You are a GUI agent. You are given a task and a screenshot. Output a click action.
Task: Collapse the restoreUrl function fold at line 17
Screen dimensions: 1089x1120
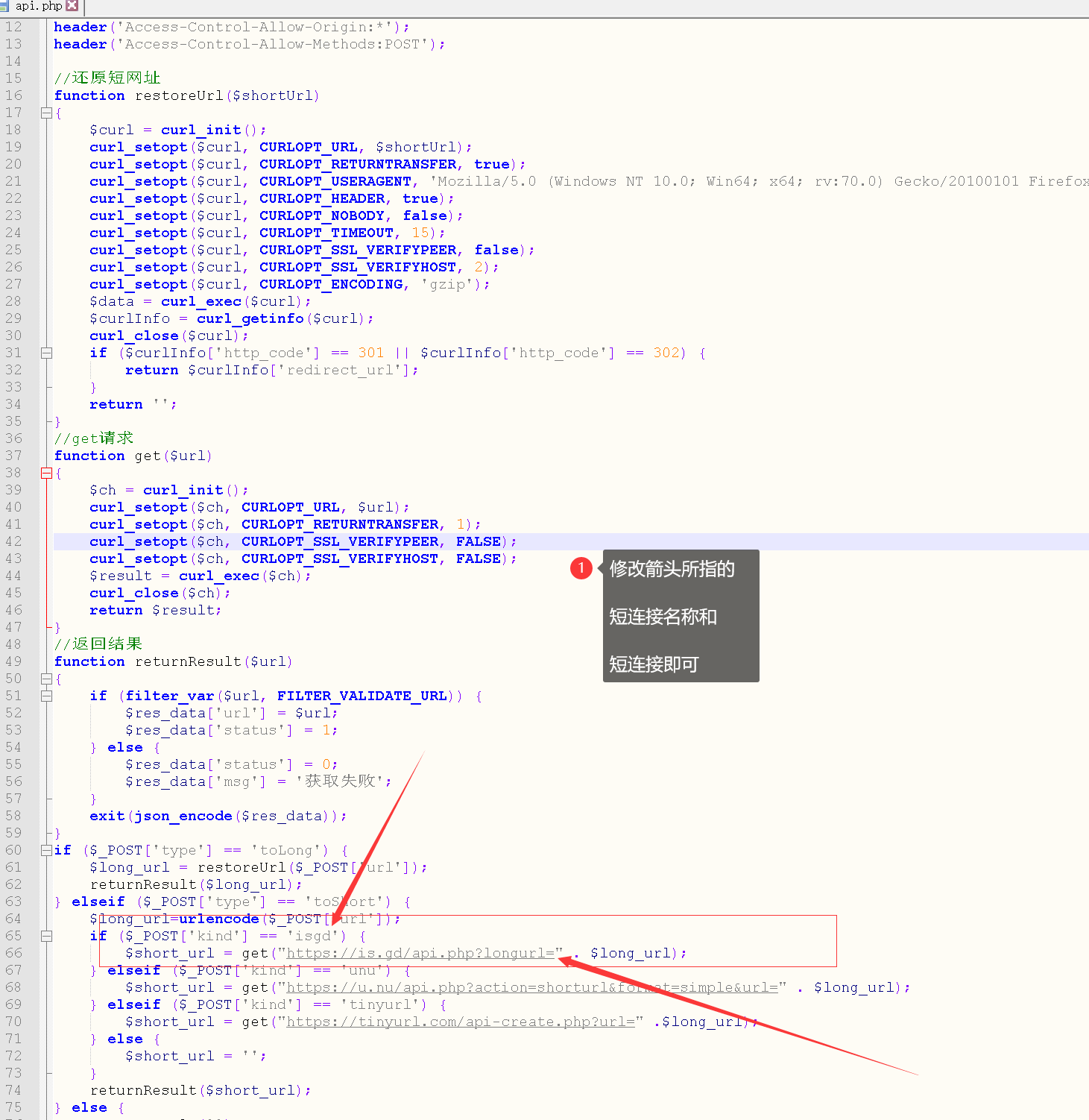coord(46,113)
